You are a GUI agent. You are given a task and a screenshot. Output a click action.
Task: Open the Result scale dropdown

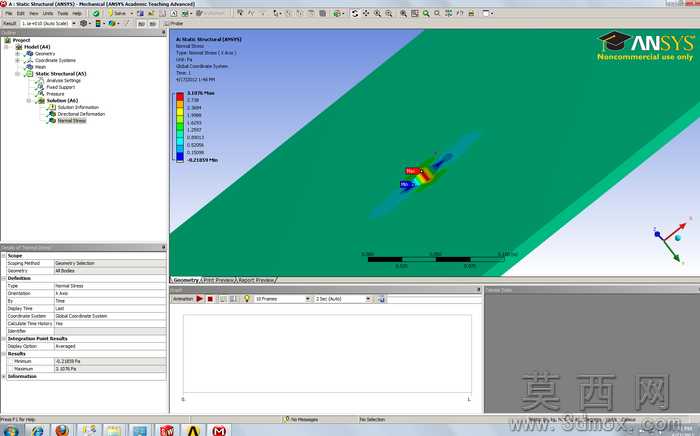[74, 23]
